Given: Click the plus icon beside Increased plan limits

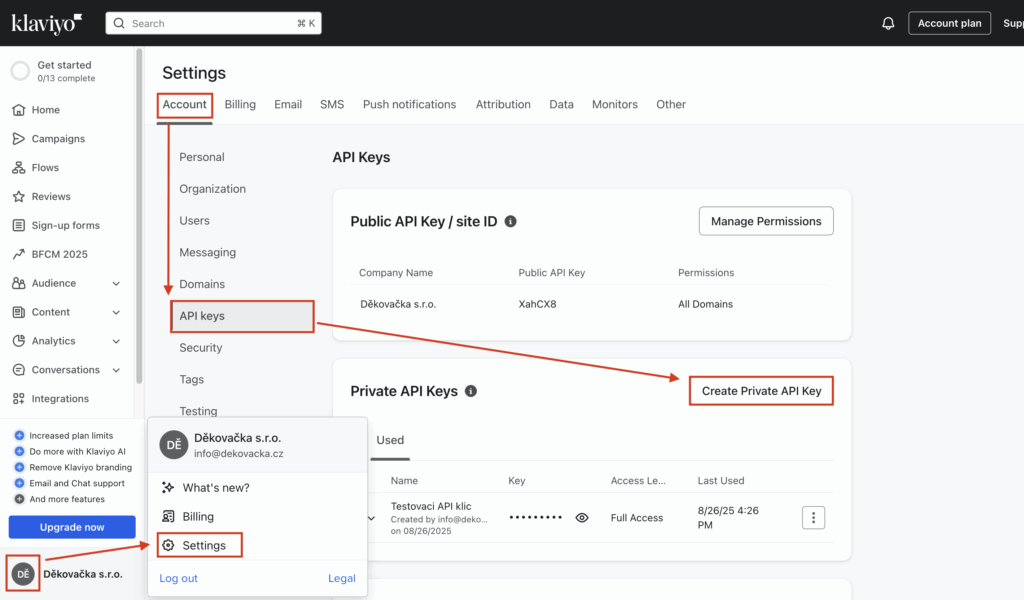Looking at the screenshot, I should (19, 435).
